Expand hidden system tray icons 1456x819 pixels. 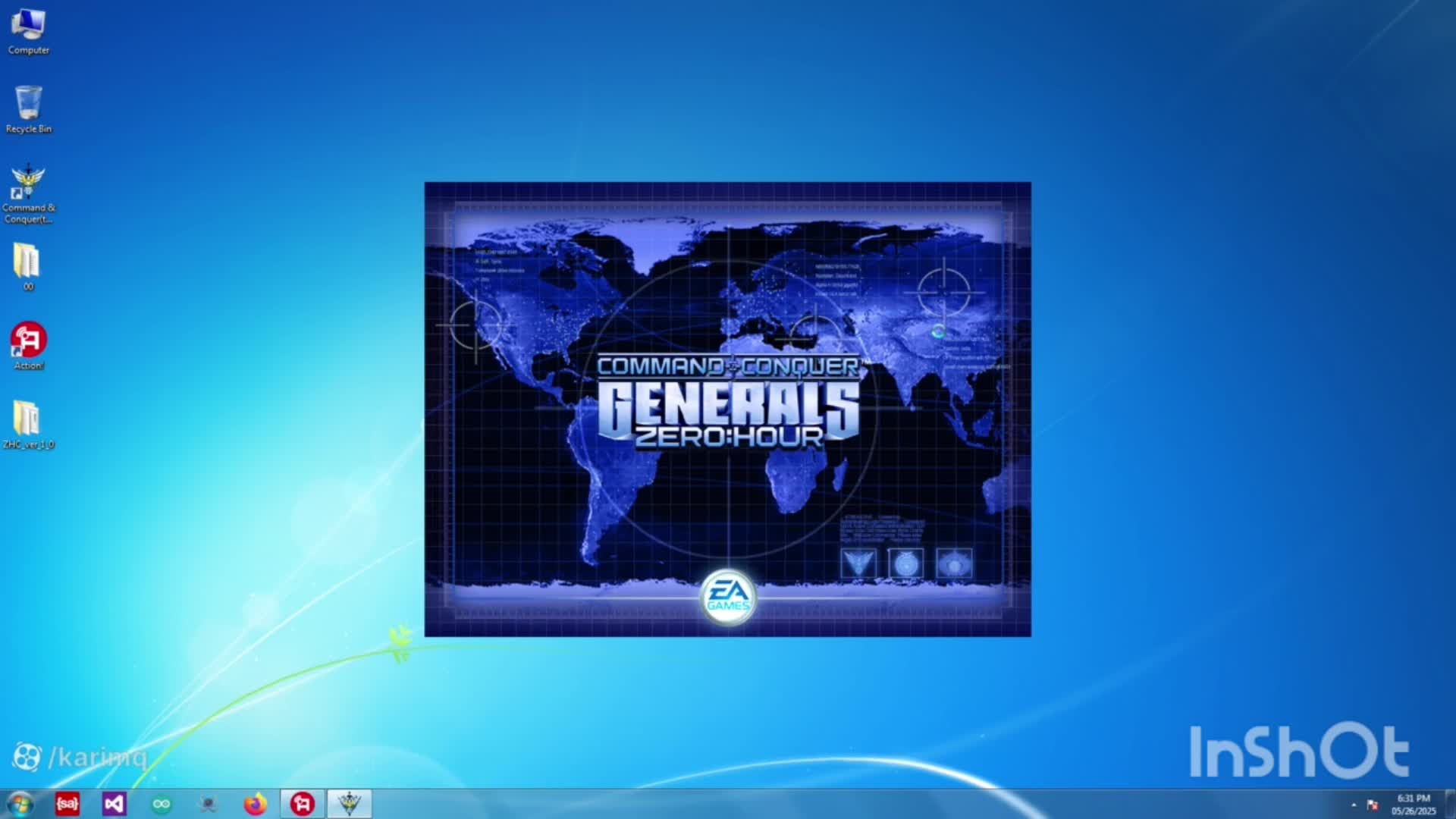[x=1354, y=805]
